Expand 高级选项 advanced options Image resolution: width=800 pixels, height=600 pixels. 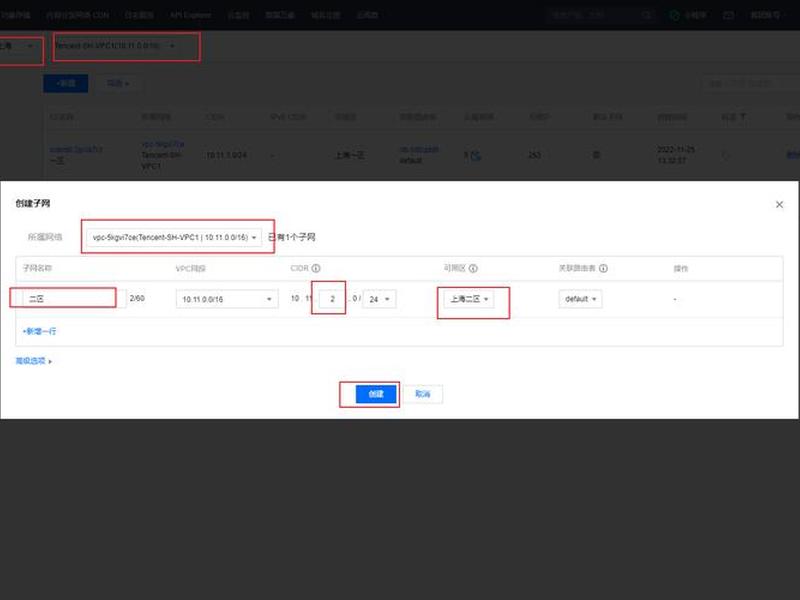point(34,361)
